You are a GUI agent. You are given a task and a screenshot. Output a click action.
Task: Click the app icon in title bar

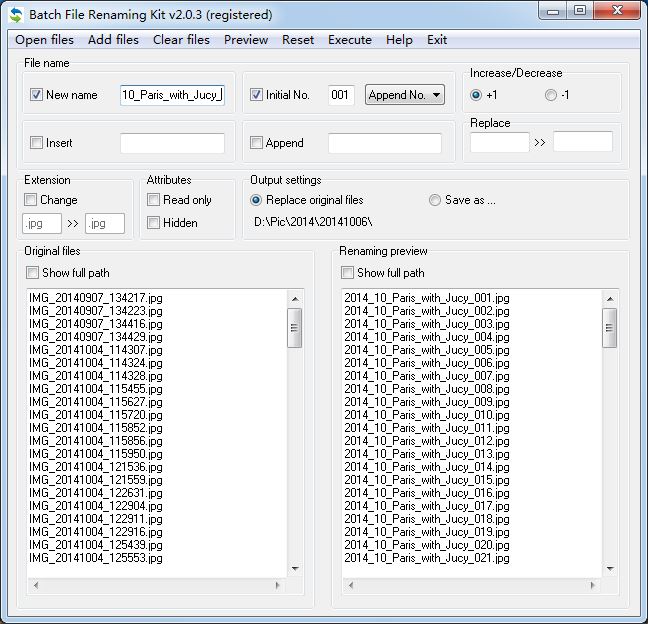tap(16, 15)
